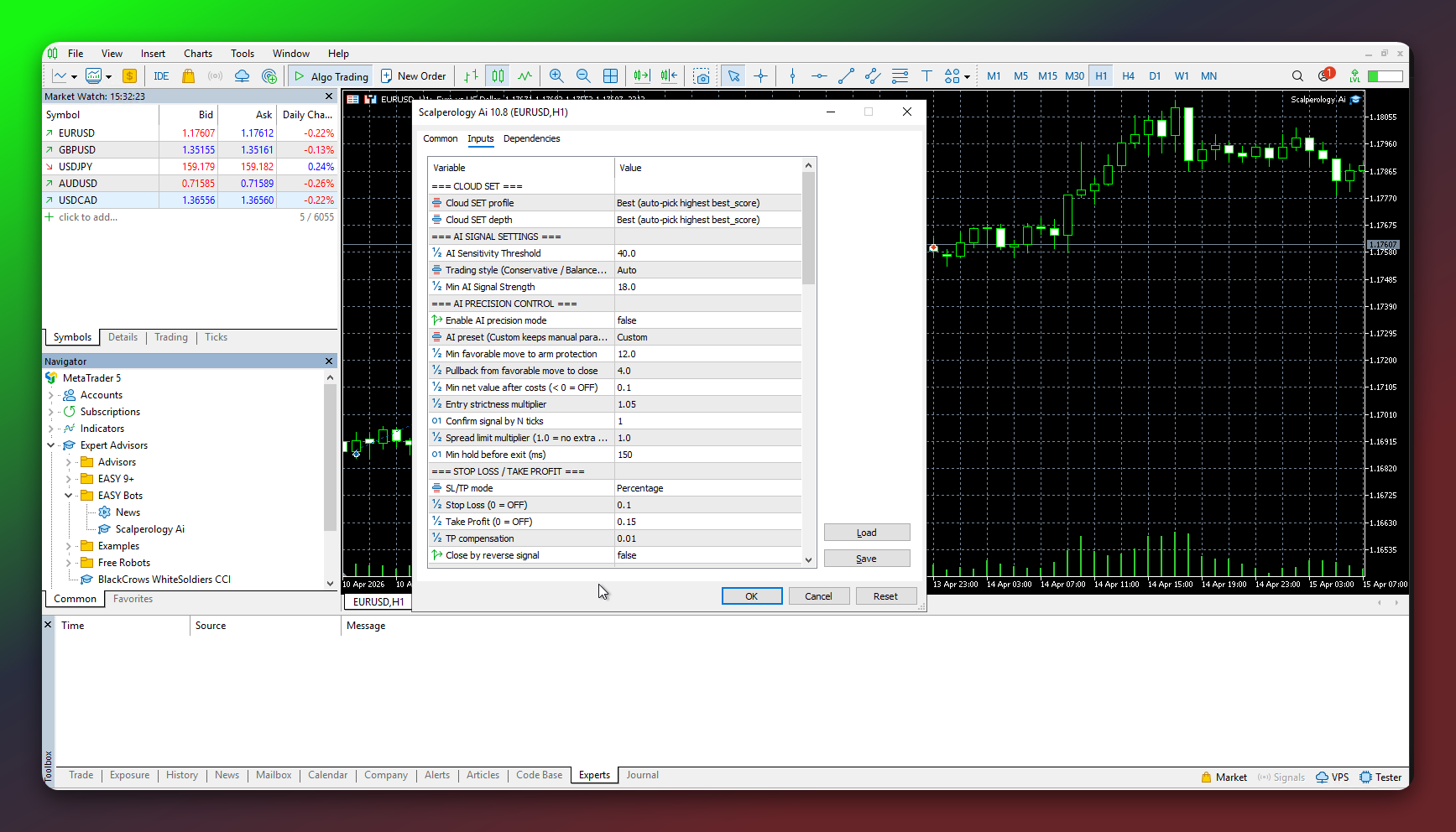The height and width of the screenshot is (832, 1456).
Task: Select the Crosshair tool
Action: tap(761, 75)
